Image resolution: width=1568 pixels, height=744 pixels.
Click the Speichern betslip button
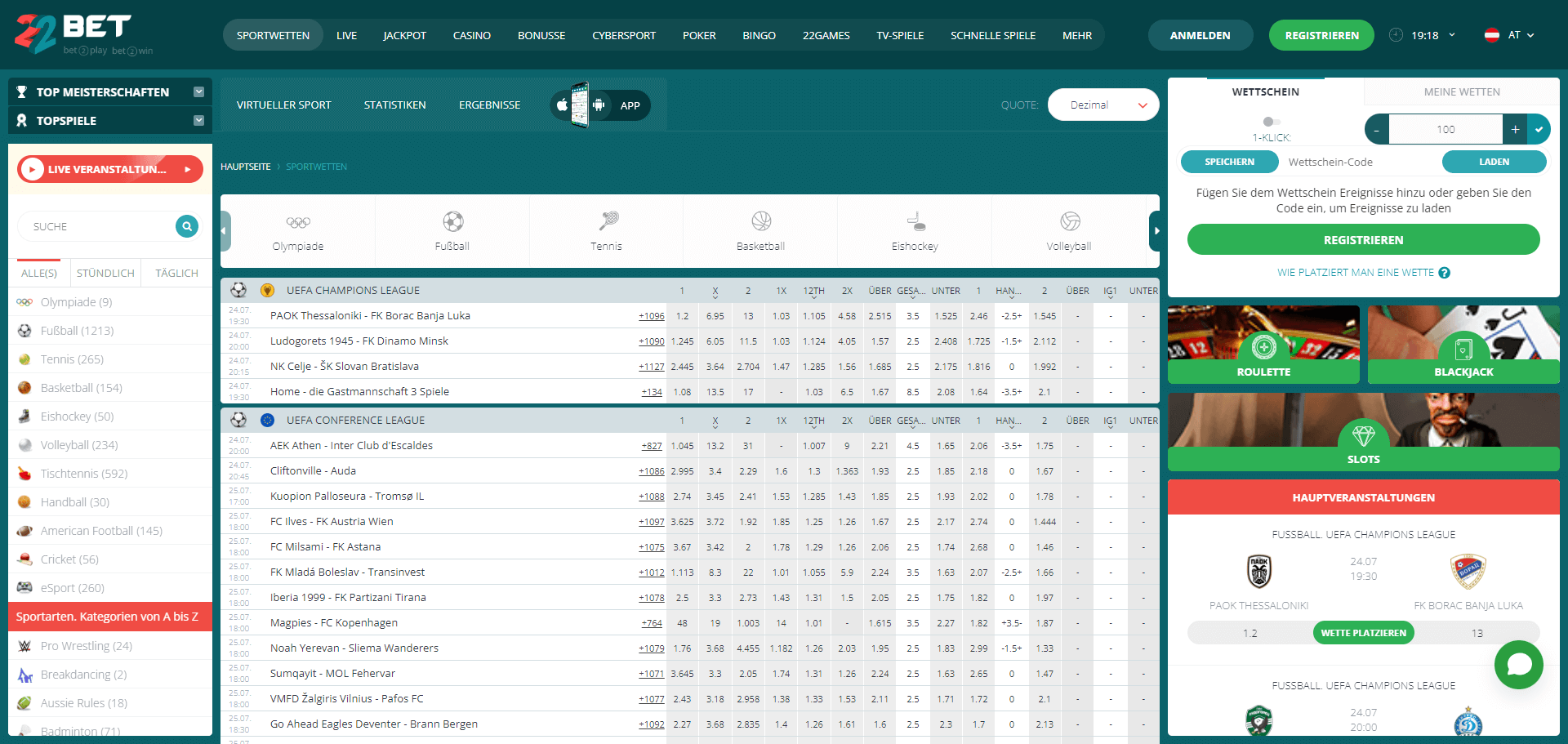tap(1229, 162)
